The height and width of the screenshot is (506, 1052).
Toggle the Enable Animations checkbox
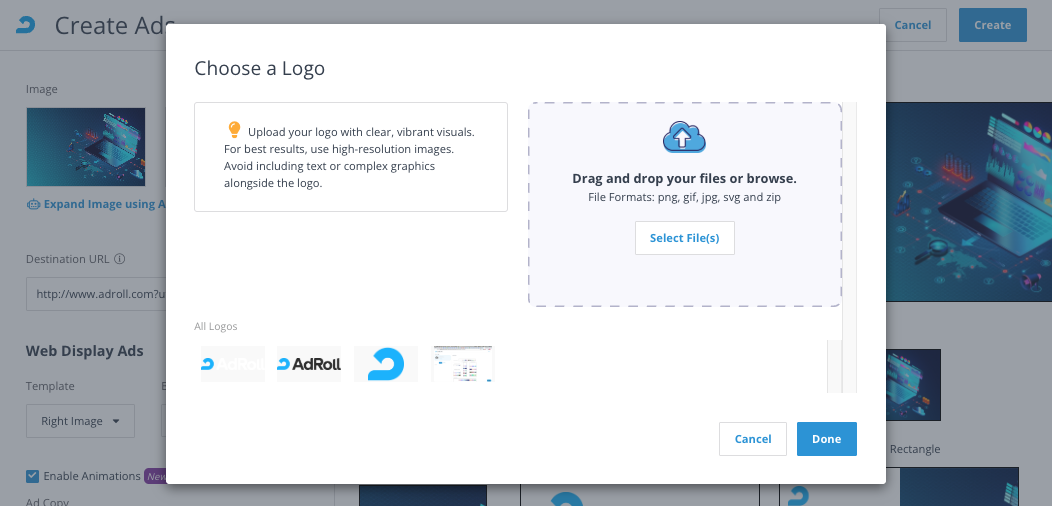click(x=33, y=476)
